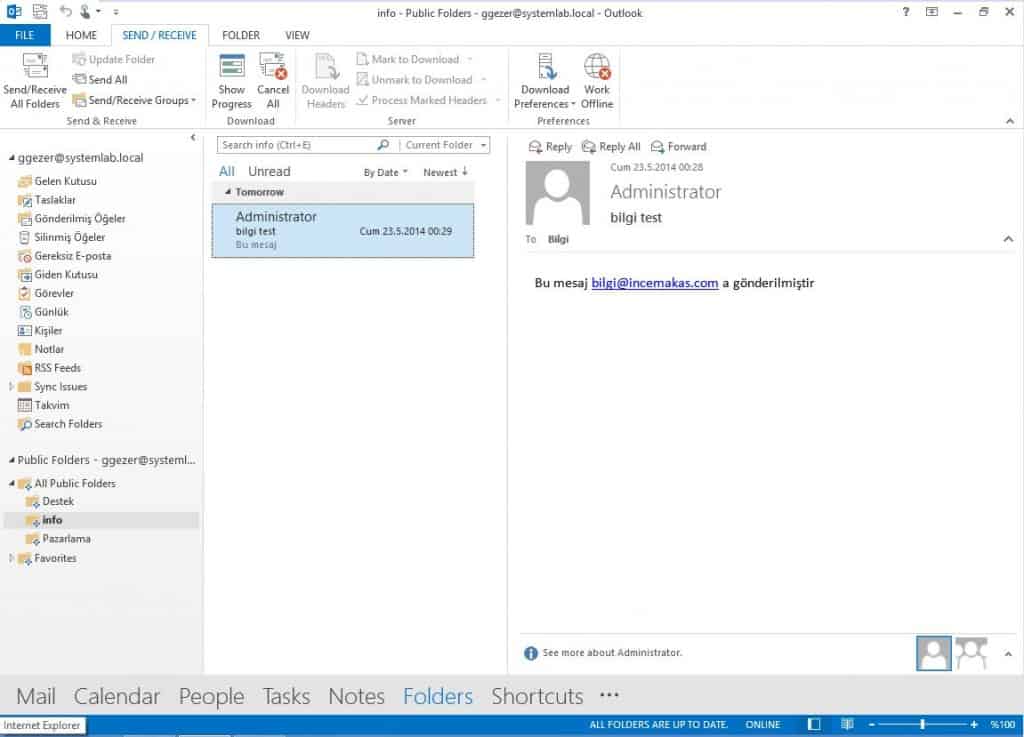
Task: Show only Unread messages filter
Action: [269, 172]
